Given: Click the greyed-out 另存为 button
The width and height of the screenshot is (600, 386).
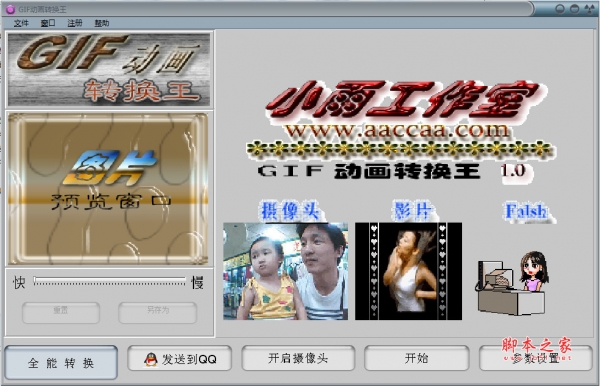Looking at the screenshot, I should [x=158, y=312].
